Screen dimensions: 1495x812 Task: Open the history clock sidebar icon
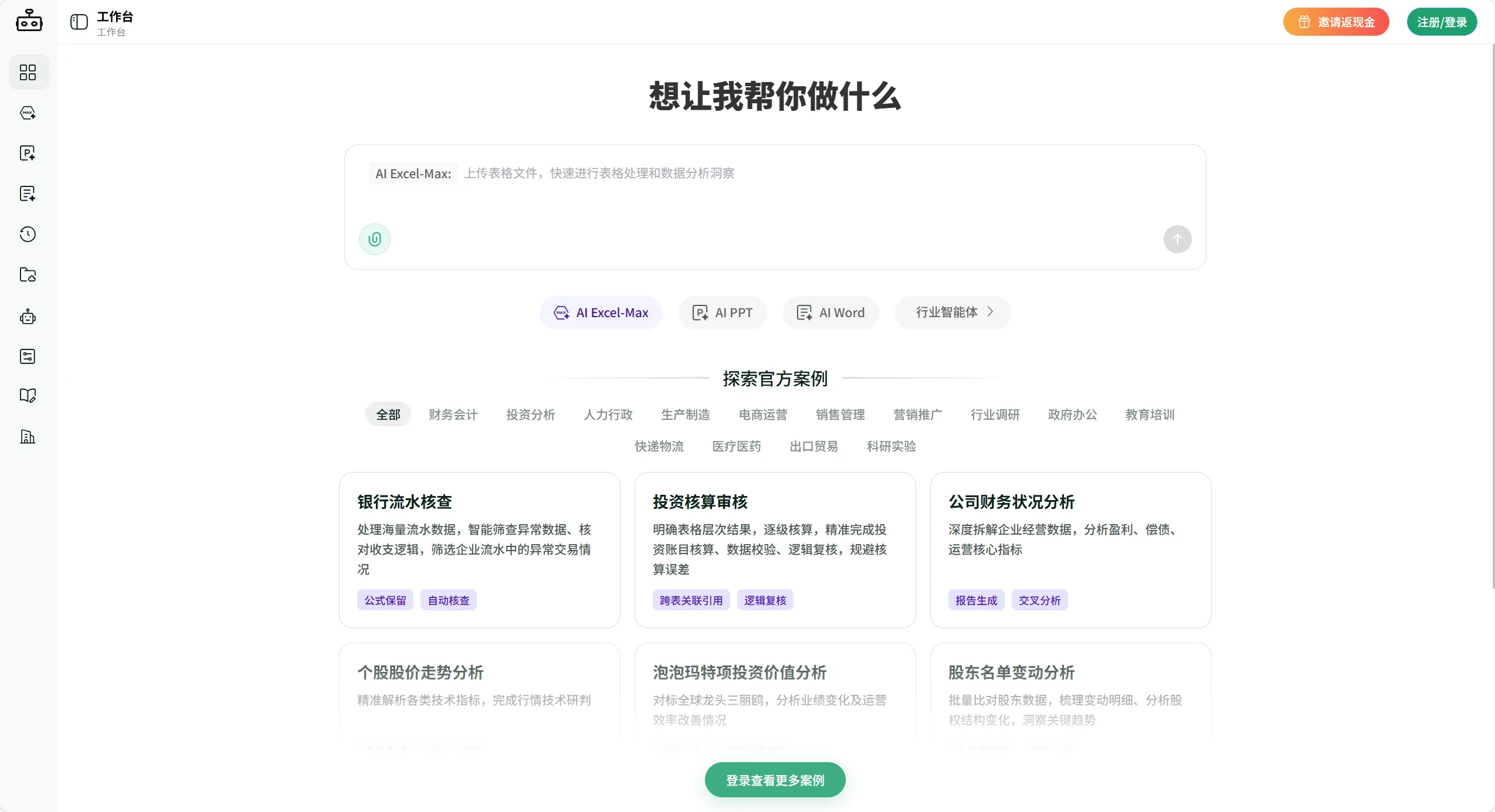pos(28,234)
